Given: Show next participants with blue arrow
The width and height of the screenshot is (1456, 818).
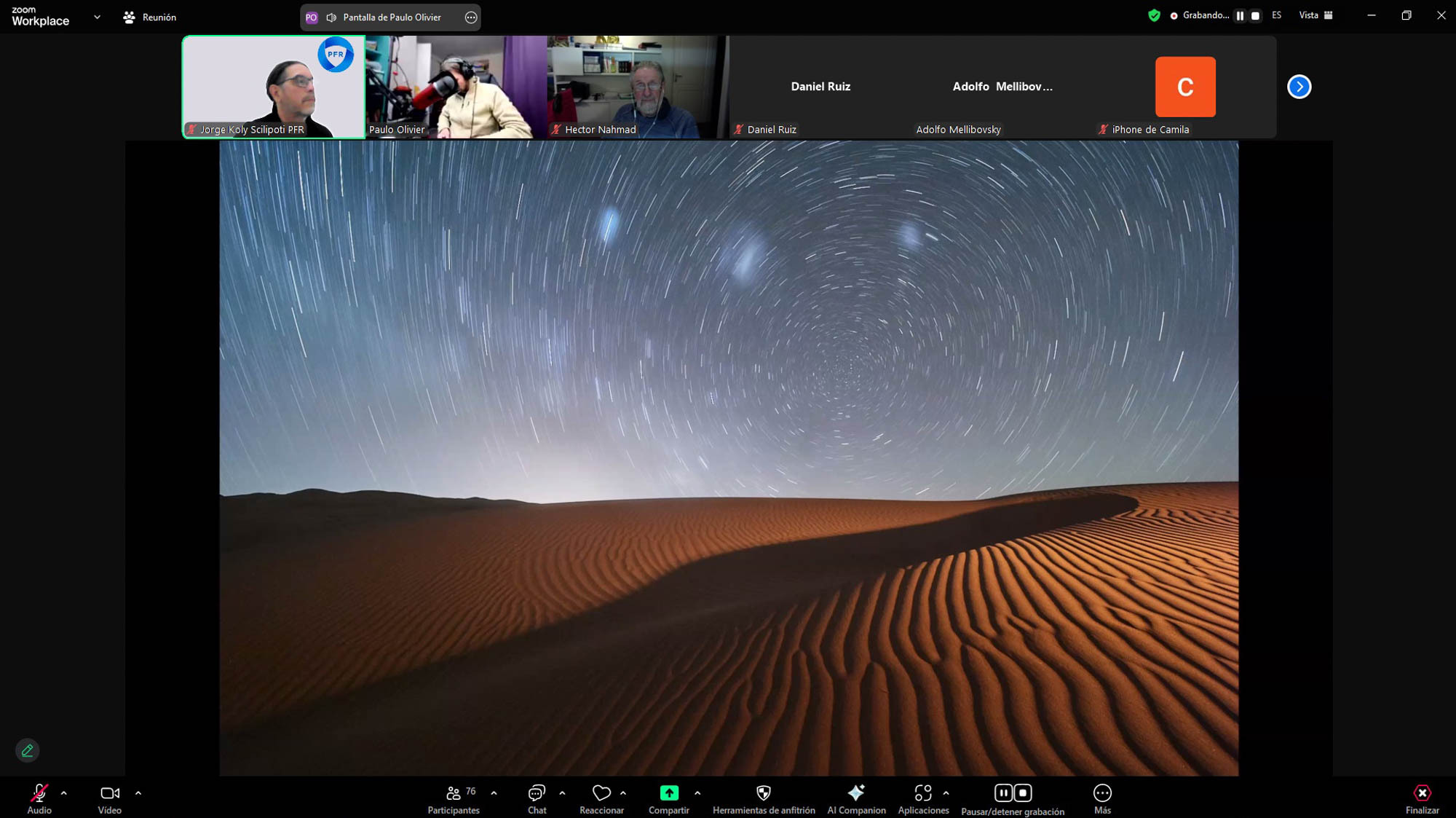Looking at the screenshot, I should (1299, 87).
